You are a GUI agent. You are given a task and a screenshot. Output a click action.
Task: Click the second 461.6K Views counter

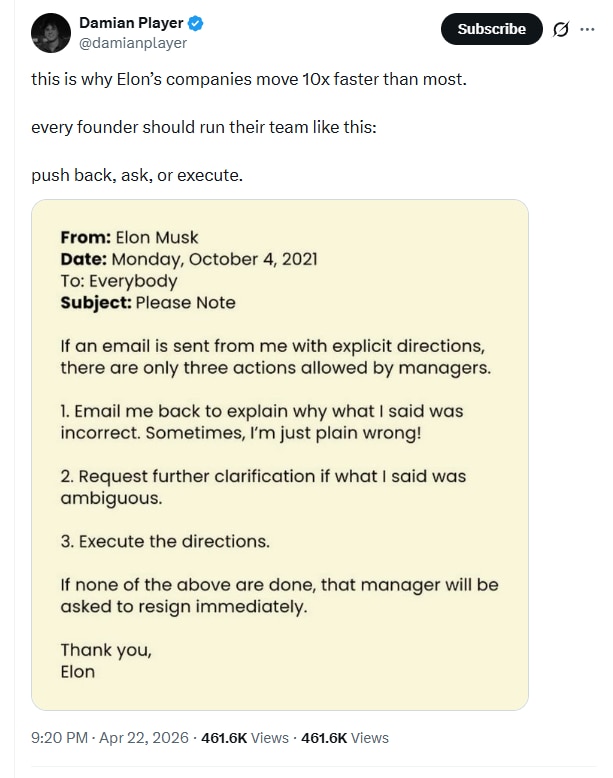tap(344, 738)
